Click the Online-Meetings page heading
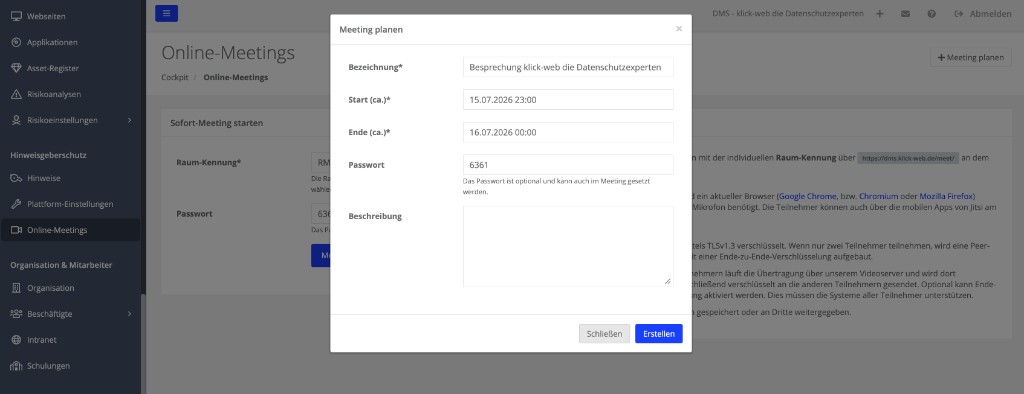 [x=228, y=53]
